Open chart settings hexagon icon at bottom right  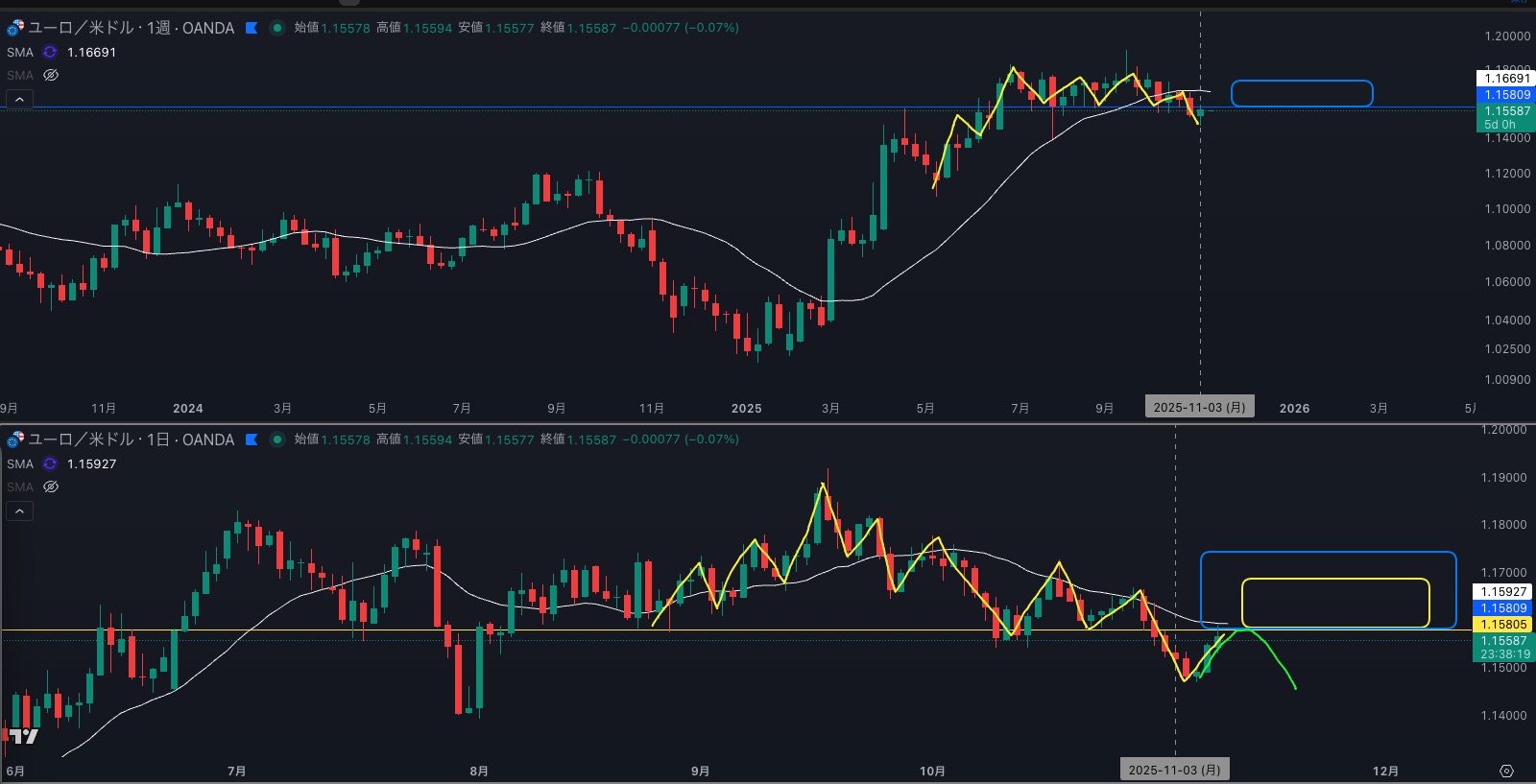tap(1506, 772)
